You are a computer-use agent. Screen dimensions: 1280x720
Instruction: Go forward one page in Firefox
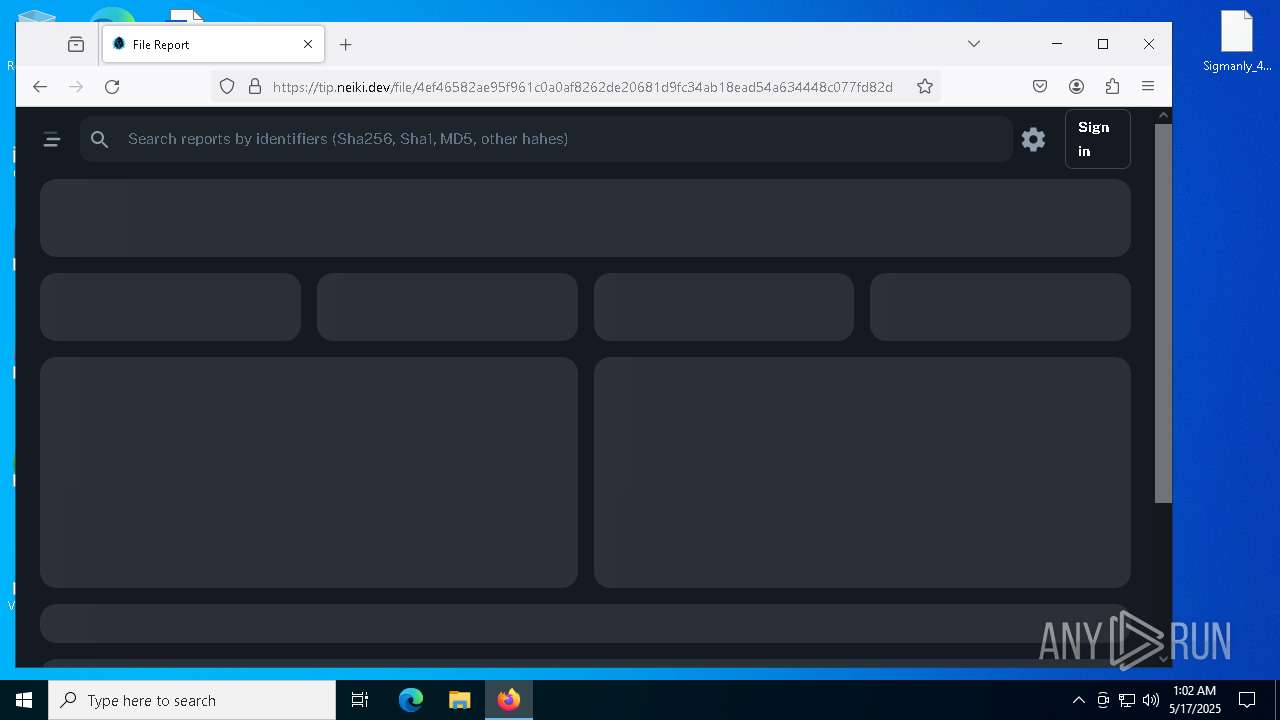(76, 87)
